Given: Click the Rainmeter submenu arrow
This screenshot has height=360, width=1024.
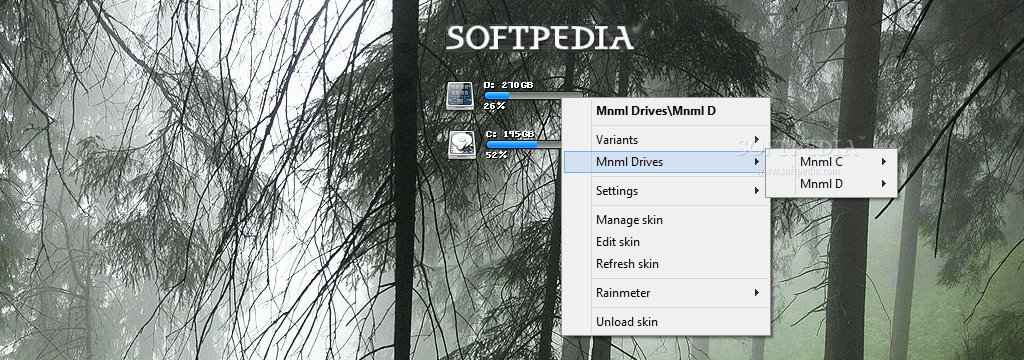Looking at the screenshot, I should [757, 293].
